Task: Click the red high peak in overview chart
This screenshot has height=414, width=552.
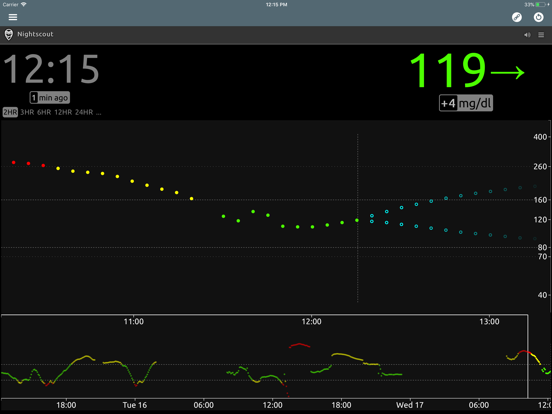Action: (x=299, y=344)
